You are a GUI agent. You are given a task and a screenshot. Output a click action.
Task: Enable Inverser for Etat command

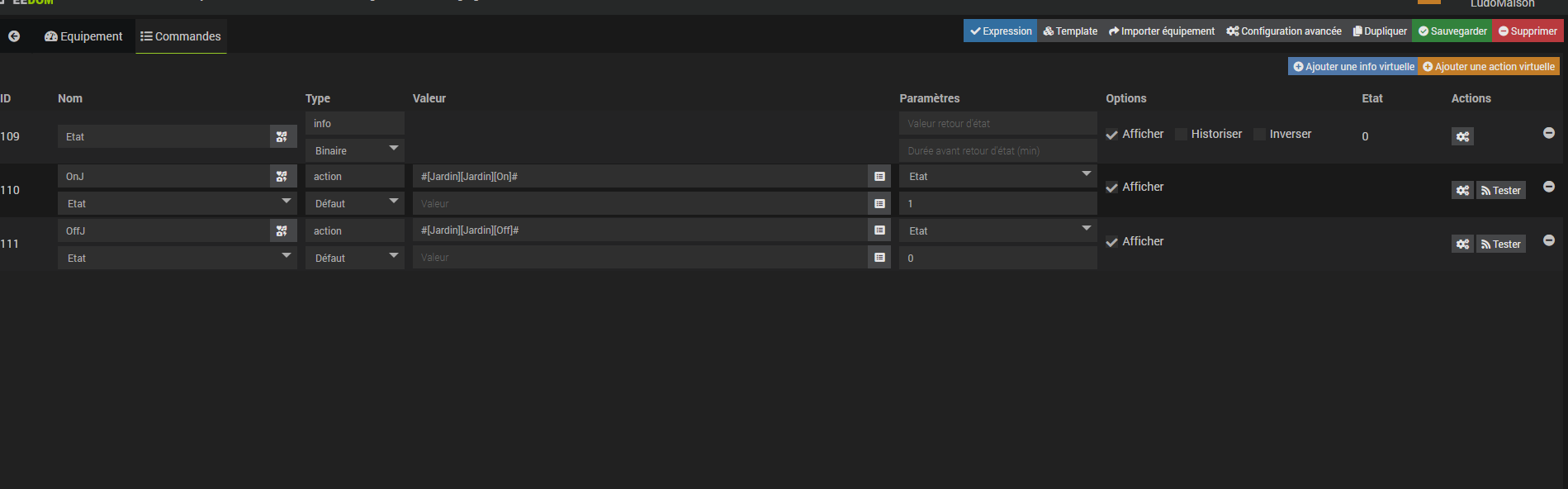pos(1259,135)
